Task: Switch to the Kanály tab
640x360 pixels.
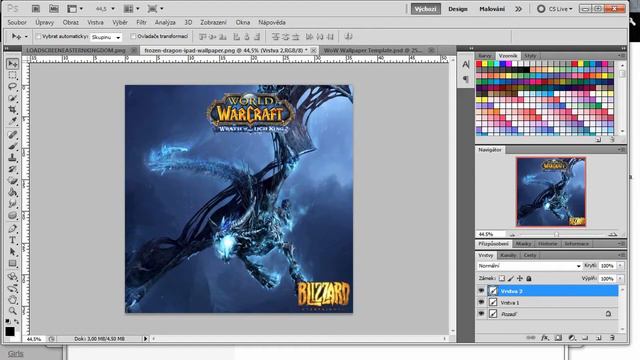Action: [508, 255]
